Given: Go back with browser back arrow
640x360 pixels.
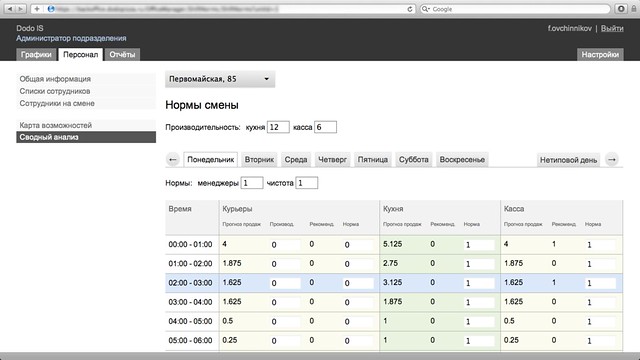Looking at the screenshot, I should coord(10,9).
